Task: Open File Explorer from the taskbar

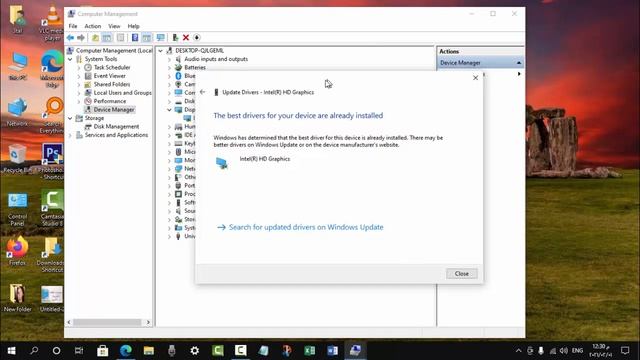Action: (149, 351)
